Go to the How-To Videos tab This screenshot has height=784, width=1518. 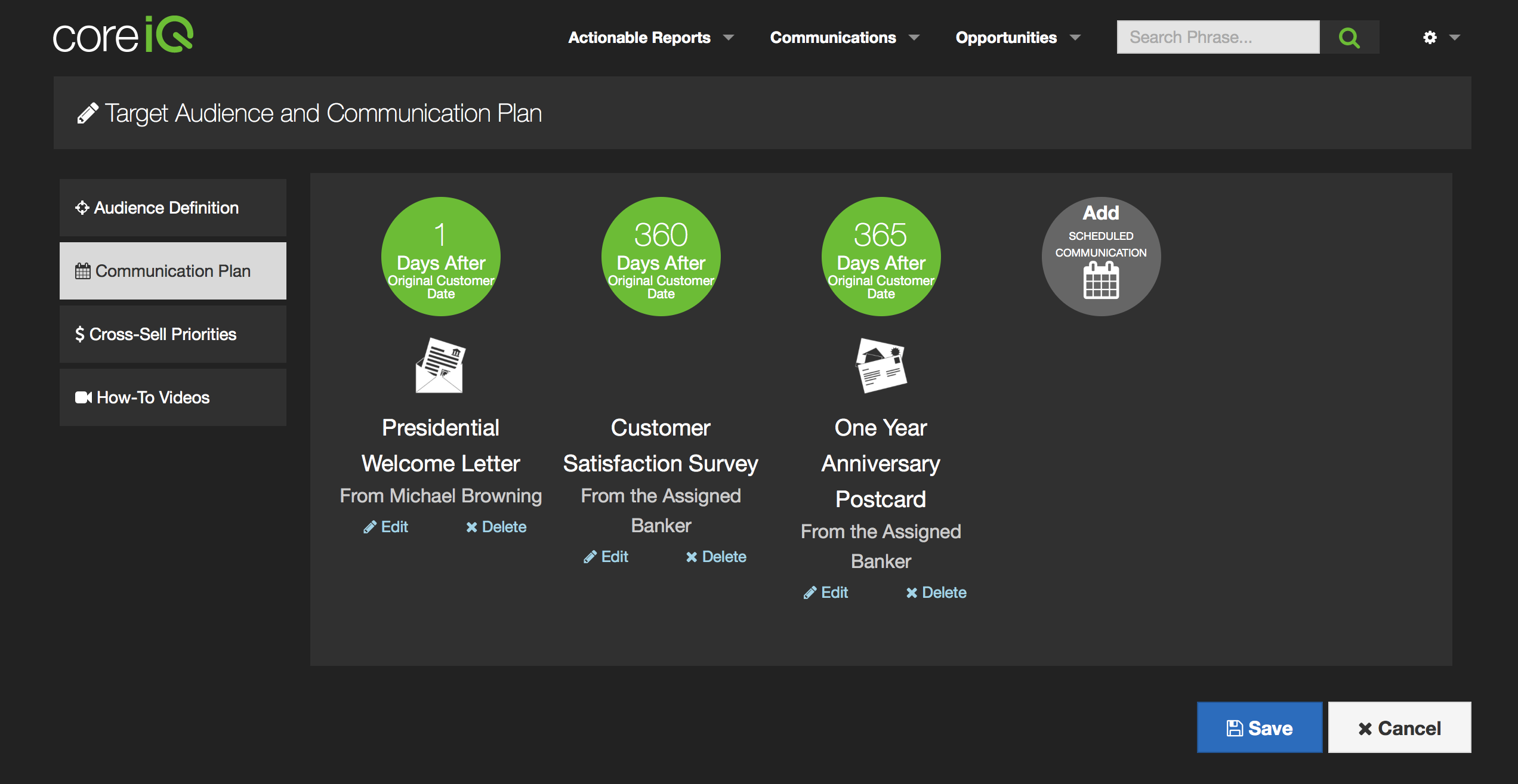tap(172, 397)
